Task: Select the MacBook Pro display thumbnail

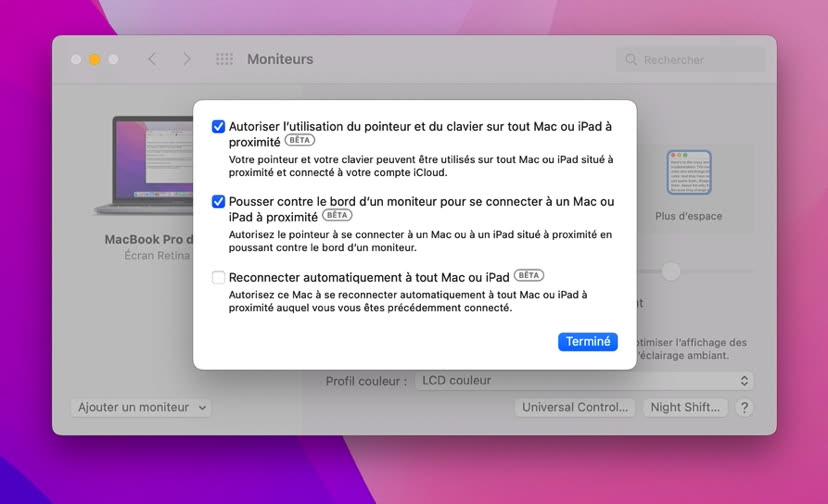Action: (145, 164)
